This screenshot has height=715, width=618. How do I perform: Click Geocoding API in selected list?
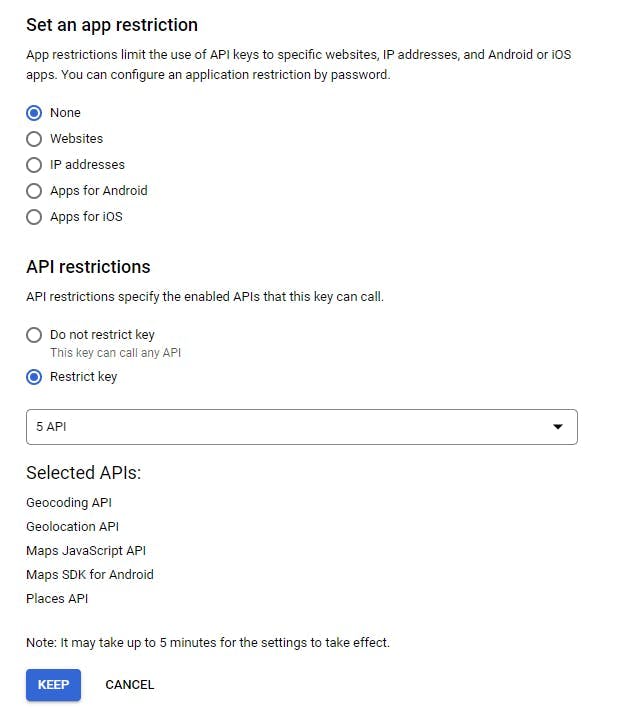(69, 503)
